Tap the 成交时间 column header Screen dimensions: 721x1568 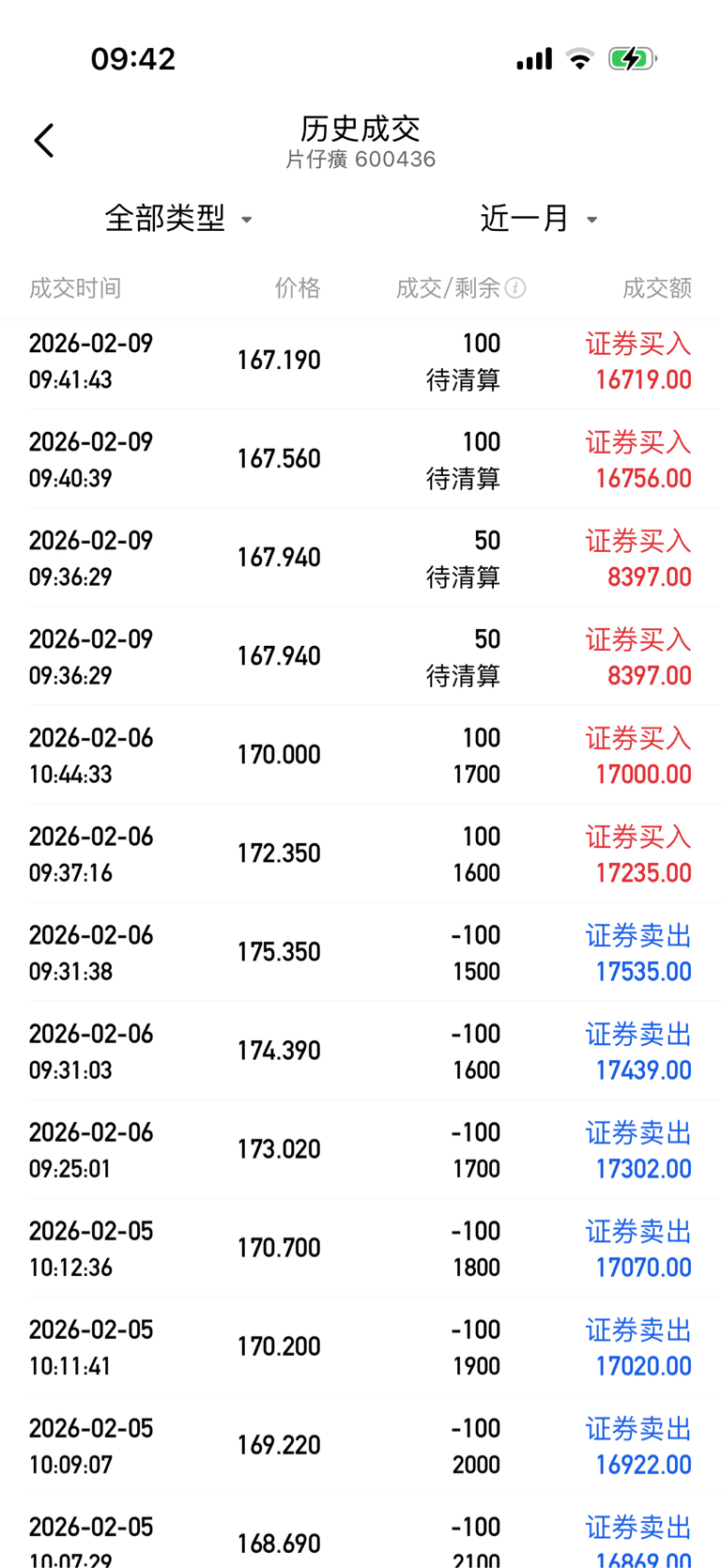point(75,287)
